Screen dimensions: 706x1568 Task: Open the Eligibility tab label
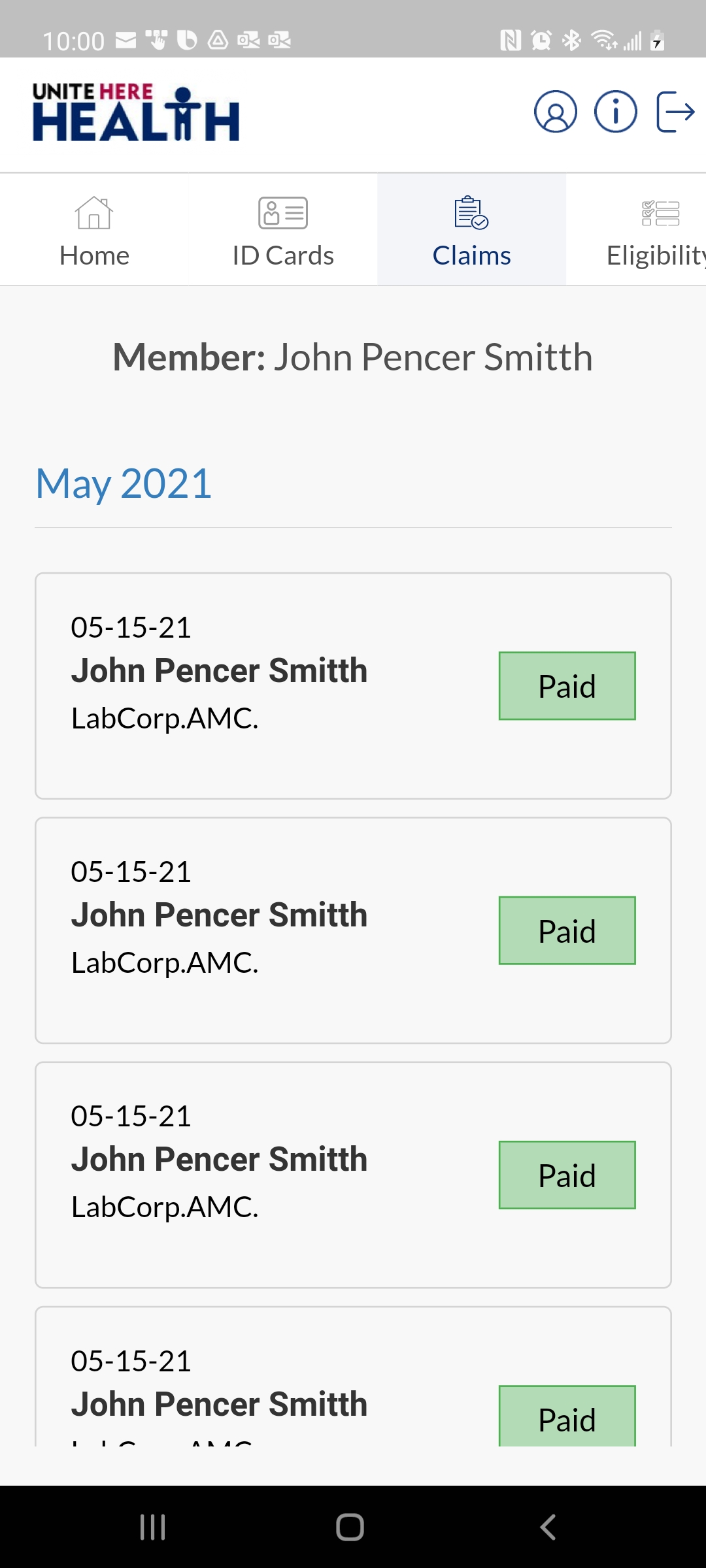(656, 255)
